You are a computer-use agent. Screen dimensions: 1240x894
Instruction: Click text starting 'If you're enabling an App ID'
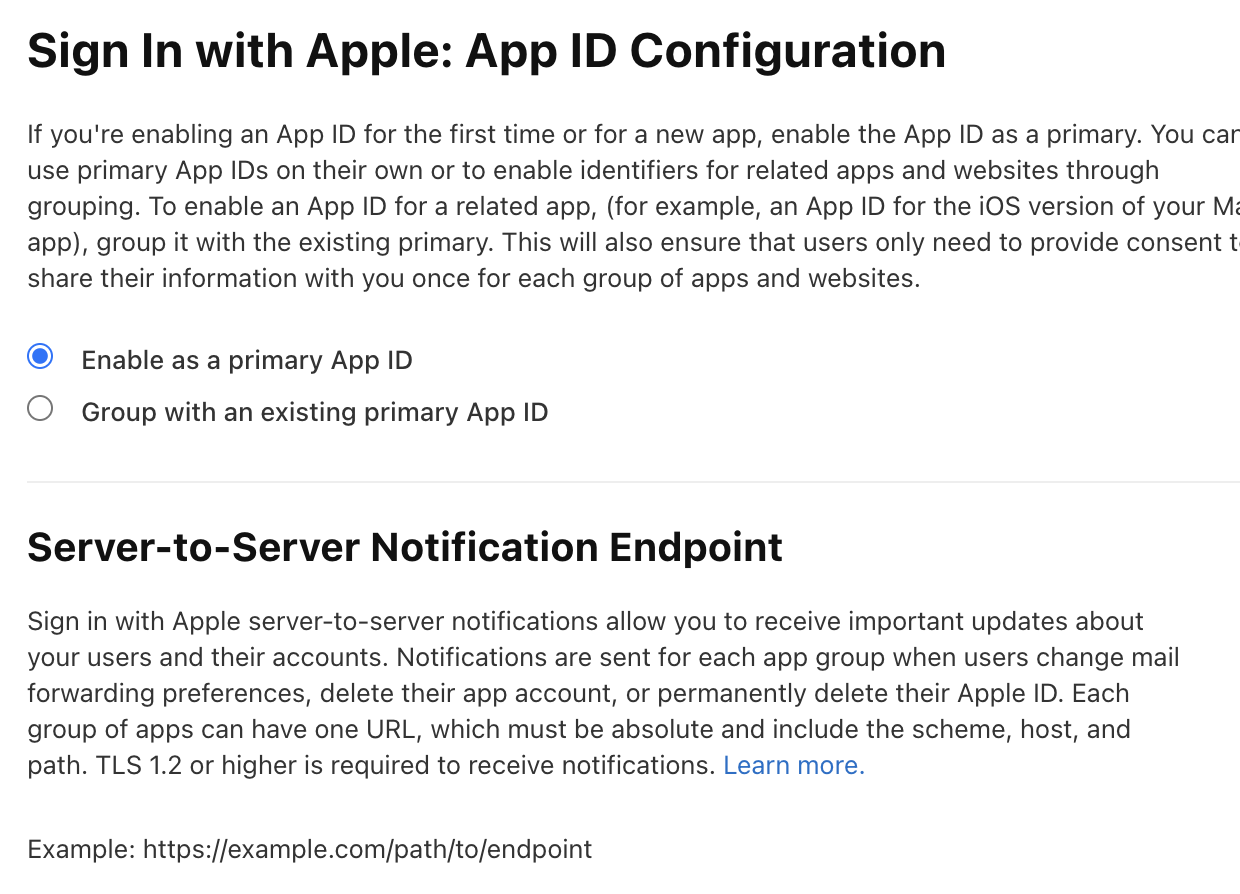pyautogui.click(x=633, y=206)
